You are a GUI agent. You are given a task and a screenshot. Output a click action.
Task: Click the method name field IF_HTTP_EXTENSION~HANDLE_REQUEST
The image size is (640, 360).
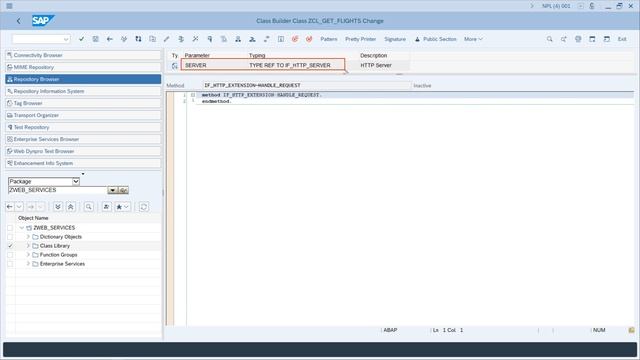[306, 85]
